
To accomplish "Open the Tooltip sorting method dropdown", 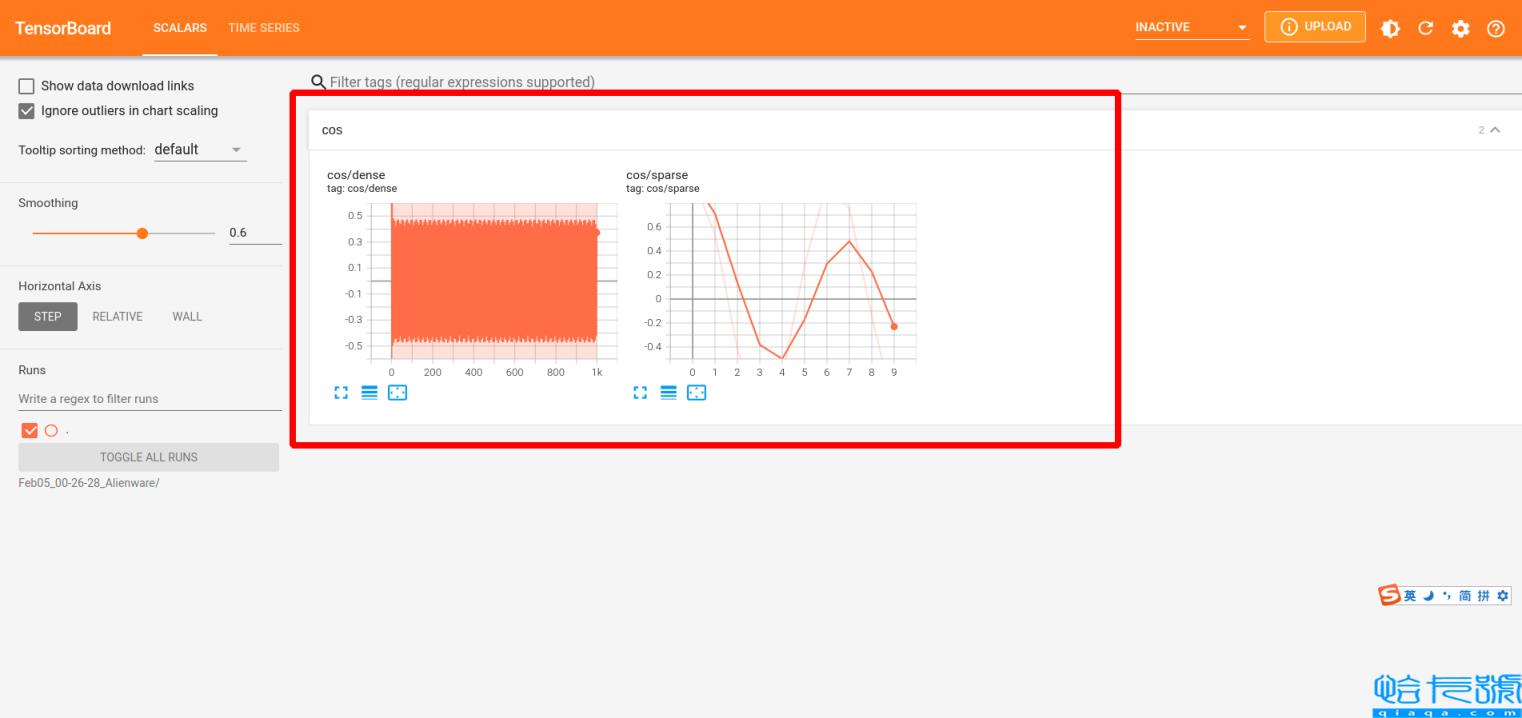I will [x=200, y=150].
